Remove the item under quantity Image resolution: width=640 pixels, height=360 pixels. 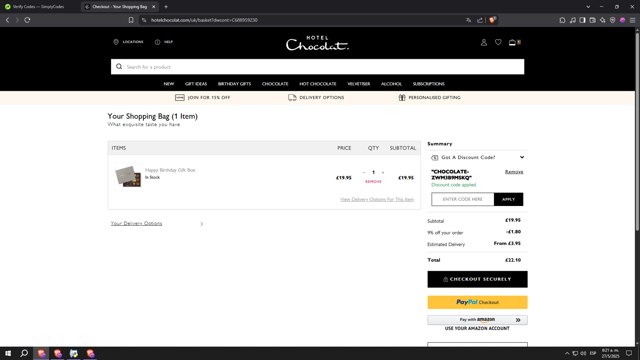coord(373,182)
